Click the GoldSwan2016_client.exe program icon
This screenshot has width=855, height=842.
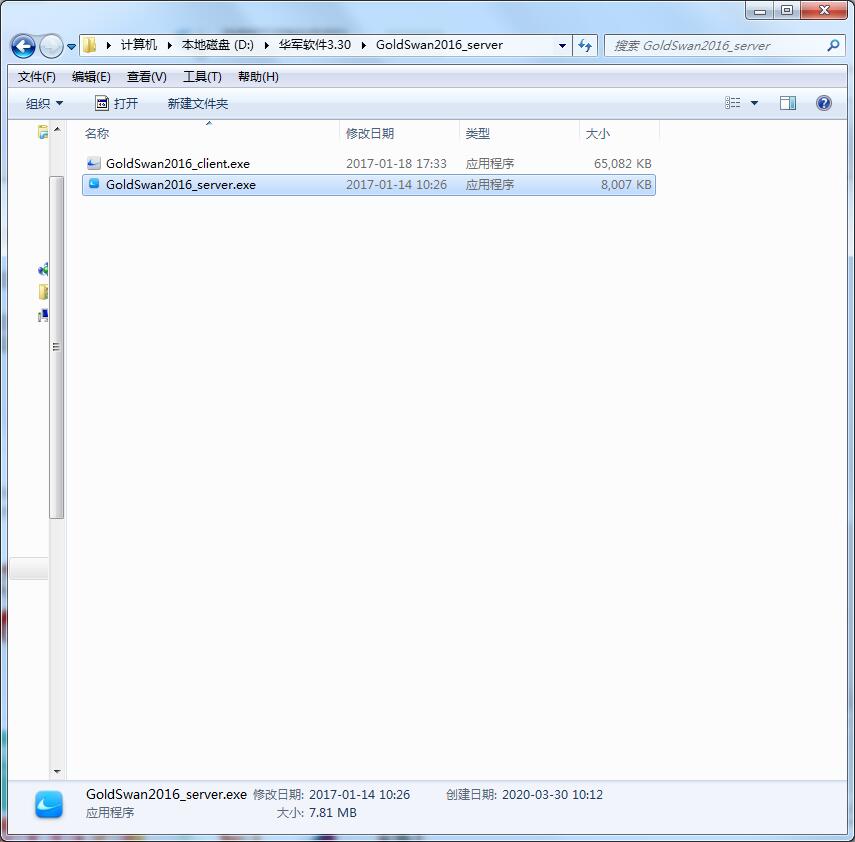tap(93, 163)
